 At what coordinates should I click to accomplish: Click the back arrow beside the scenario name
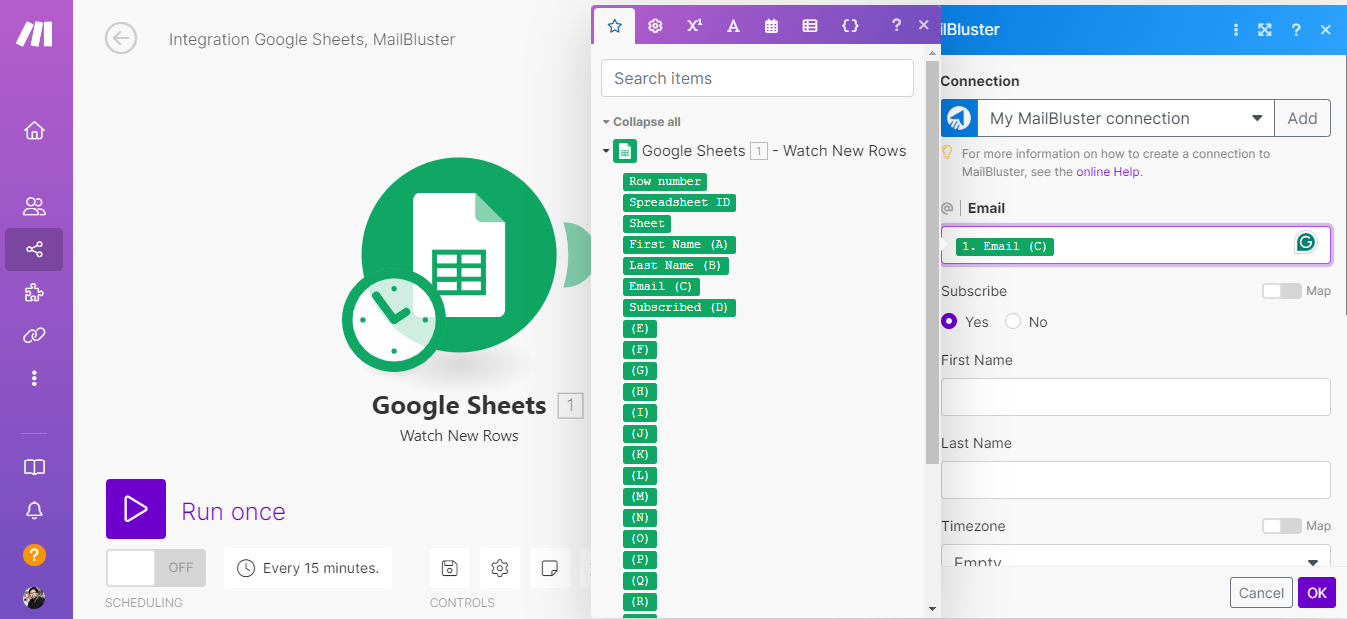[x=121, y=39]
